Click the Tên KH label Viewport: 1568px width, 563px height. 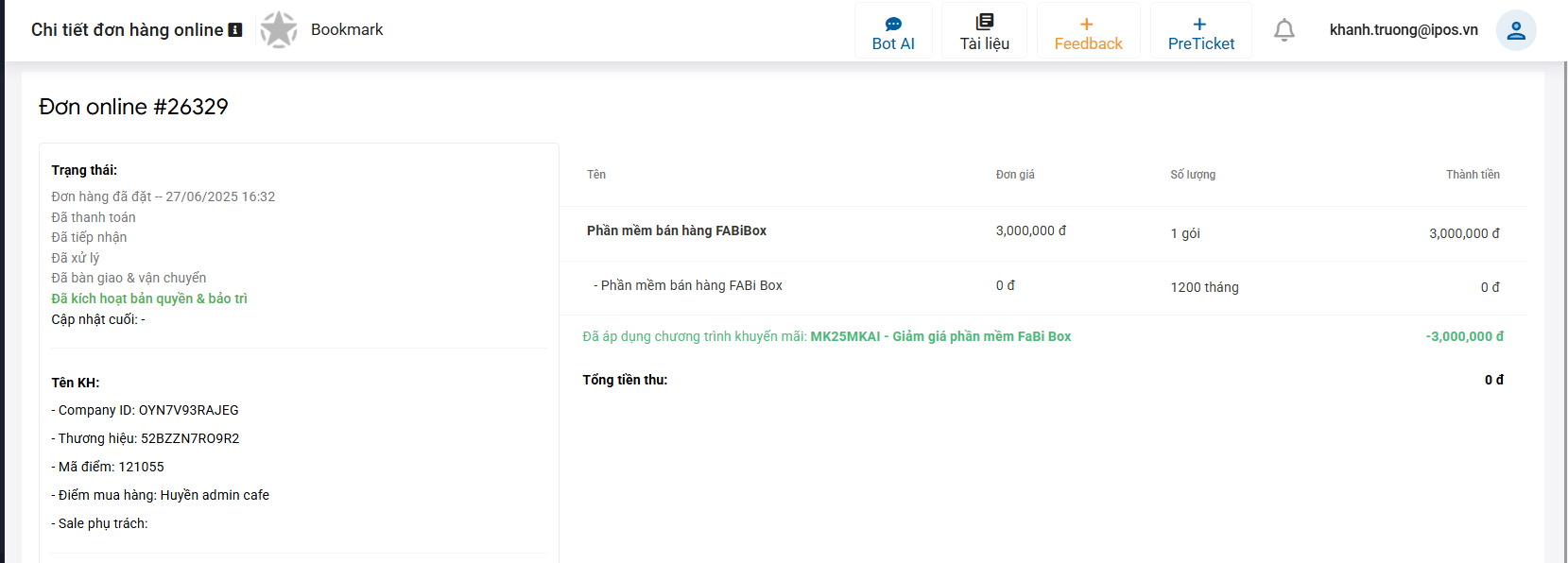click(76, 383)
